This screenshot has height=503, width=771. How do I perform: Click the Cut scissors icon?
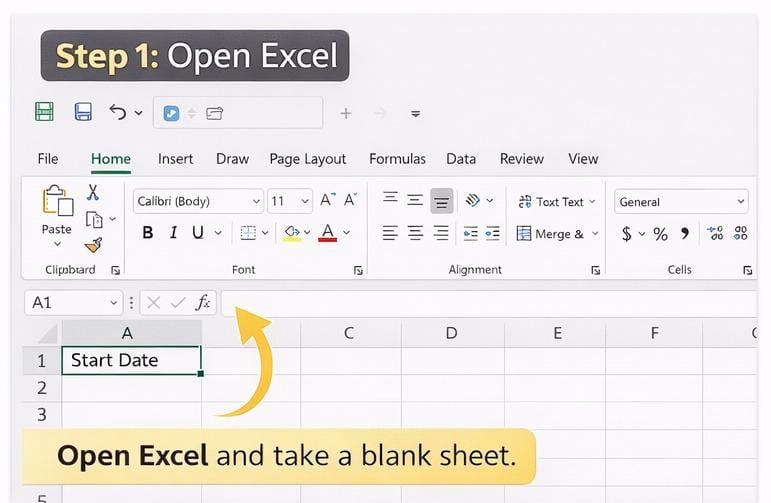click(x=93, y=193)
